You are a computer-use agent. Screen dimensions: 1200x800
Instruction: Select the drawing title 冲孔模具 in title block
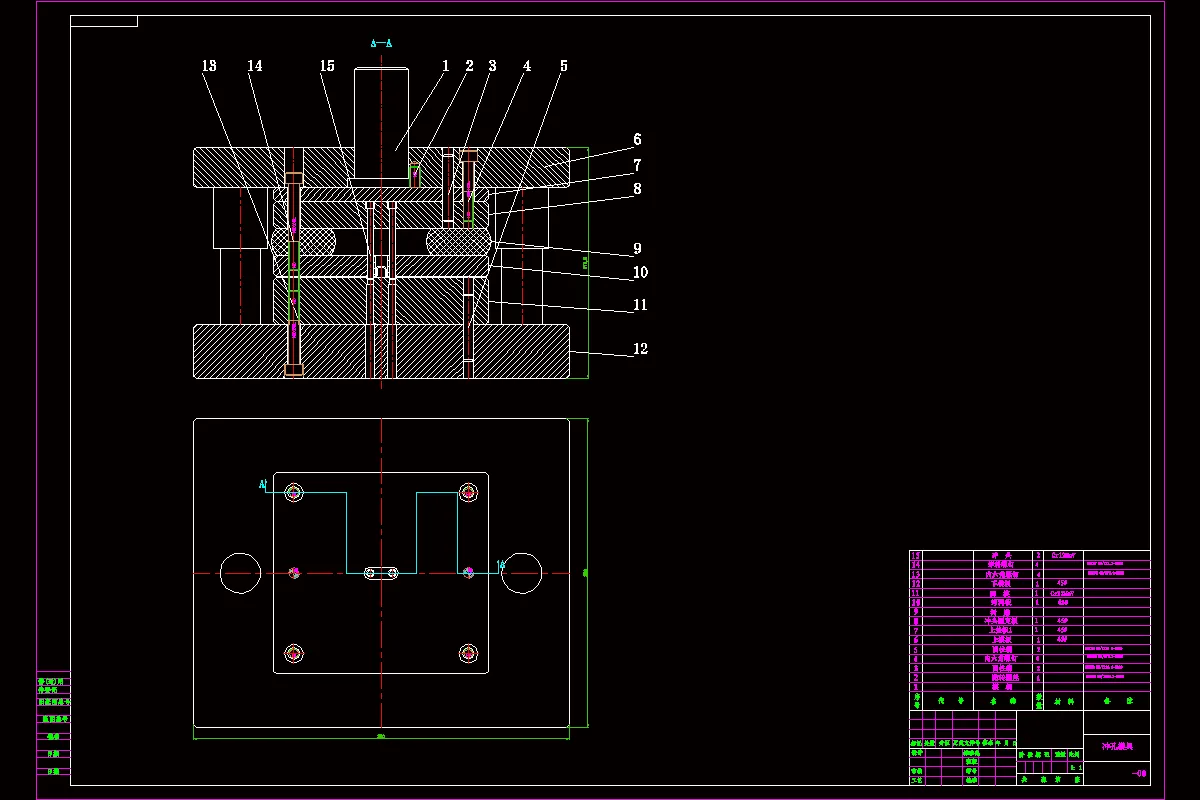(x=1117, y=746)
